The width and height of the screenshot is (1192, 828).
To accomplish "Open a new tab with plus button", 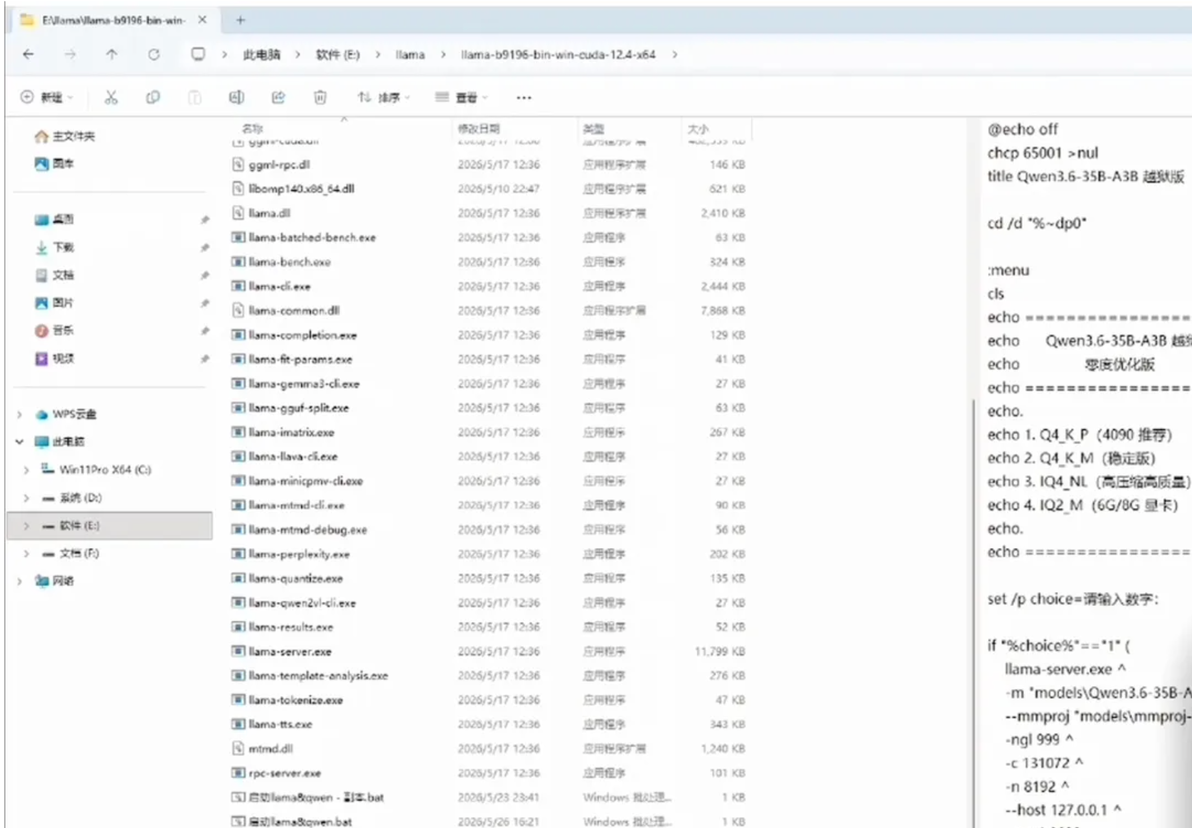I will tap(240, 21).
